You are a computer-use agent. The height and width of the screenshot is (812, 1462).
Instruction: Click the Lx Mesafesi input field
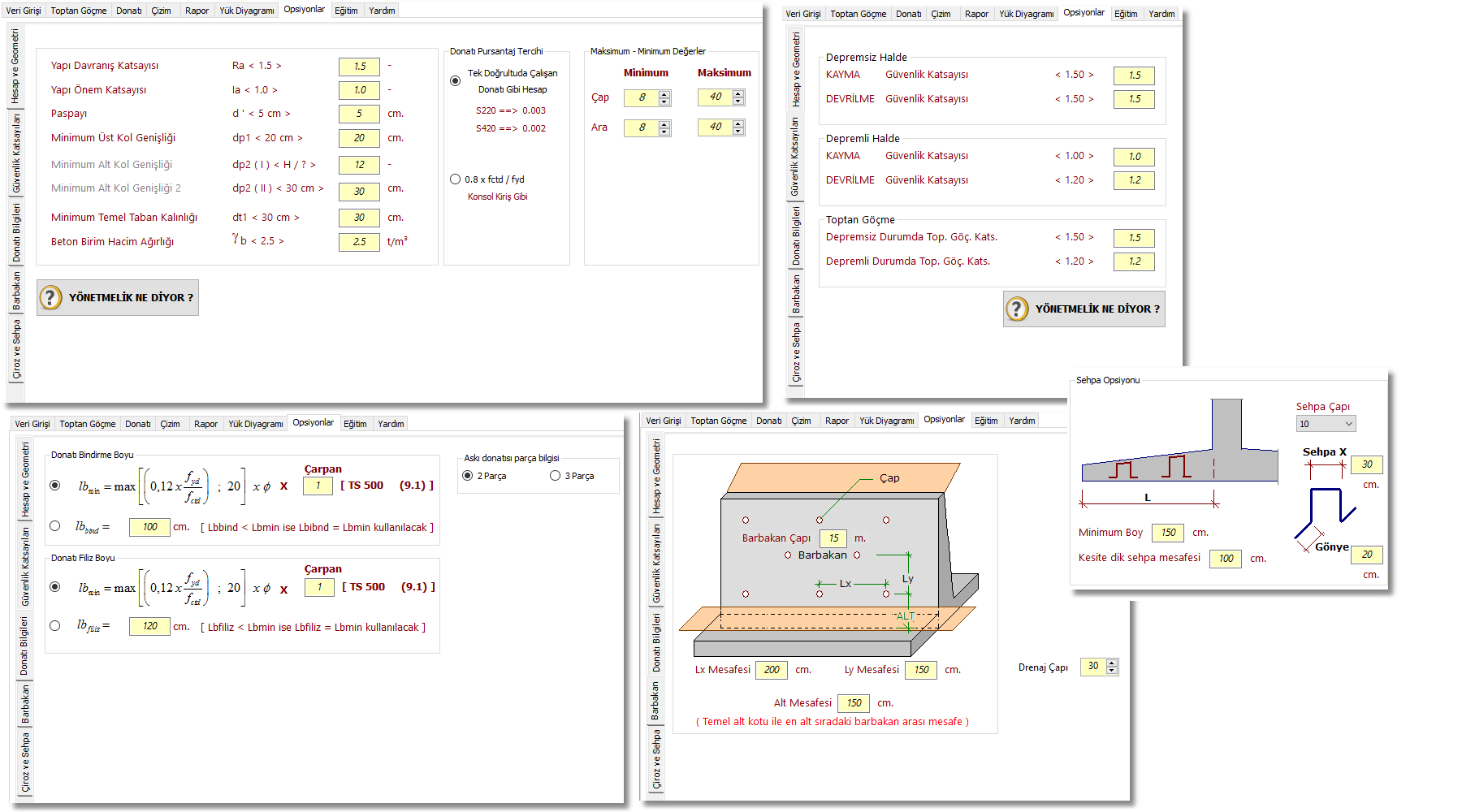(x=772, y=670)
